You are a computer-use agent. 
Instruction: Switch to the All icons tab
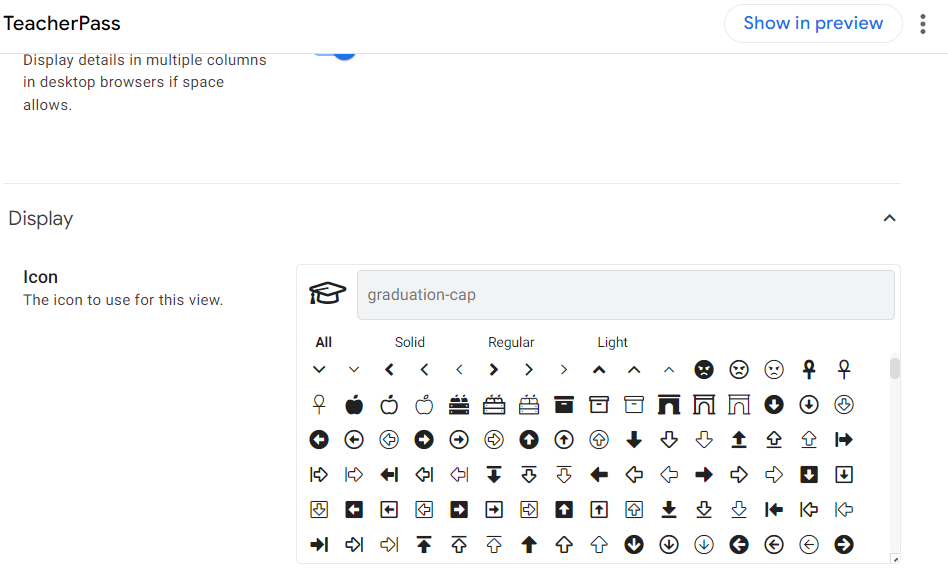tap(324, 342)
